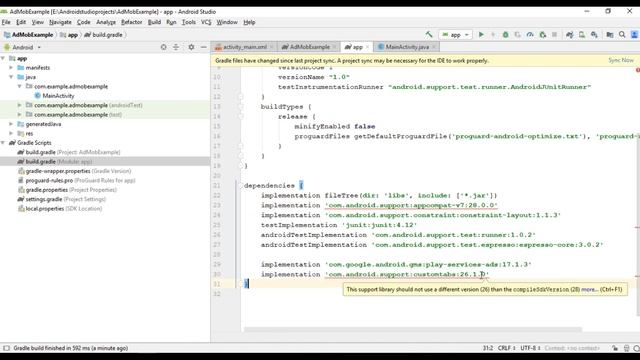Open the Build menu
This screenshot has width=640, height=360.
coord(154,22)
